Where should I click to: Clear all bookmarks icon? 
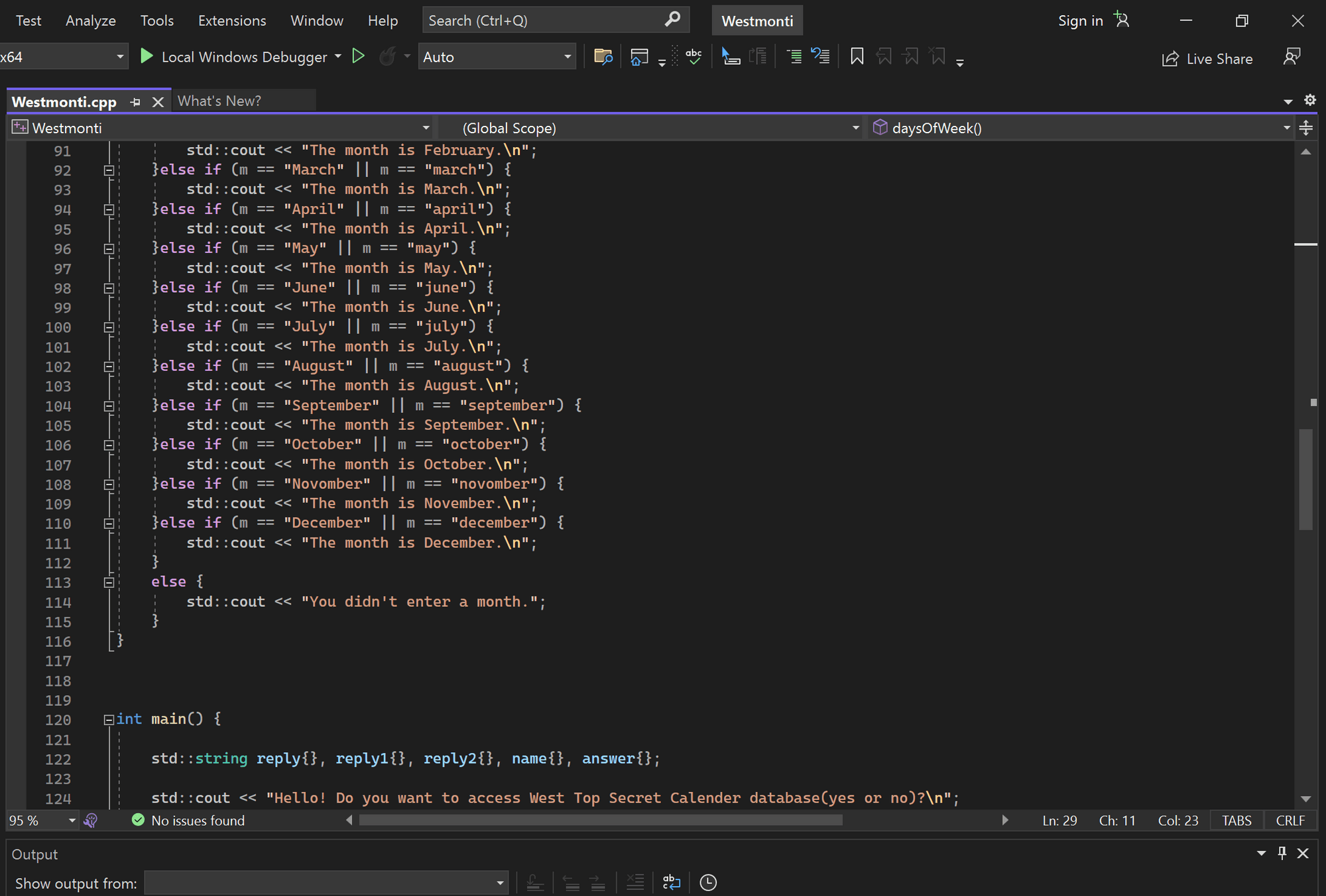[x=937, y=56]
